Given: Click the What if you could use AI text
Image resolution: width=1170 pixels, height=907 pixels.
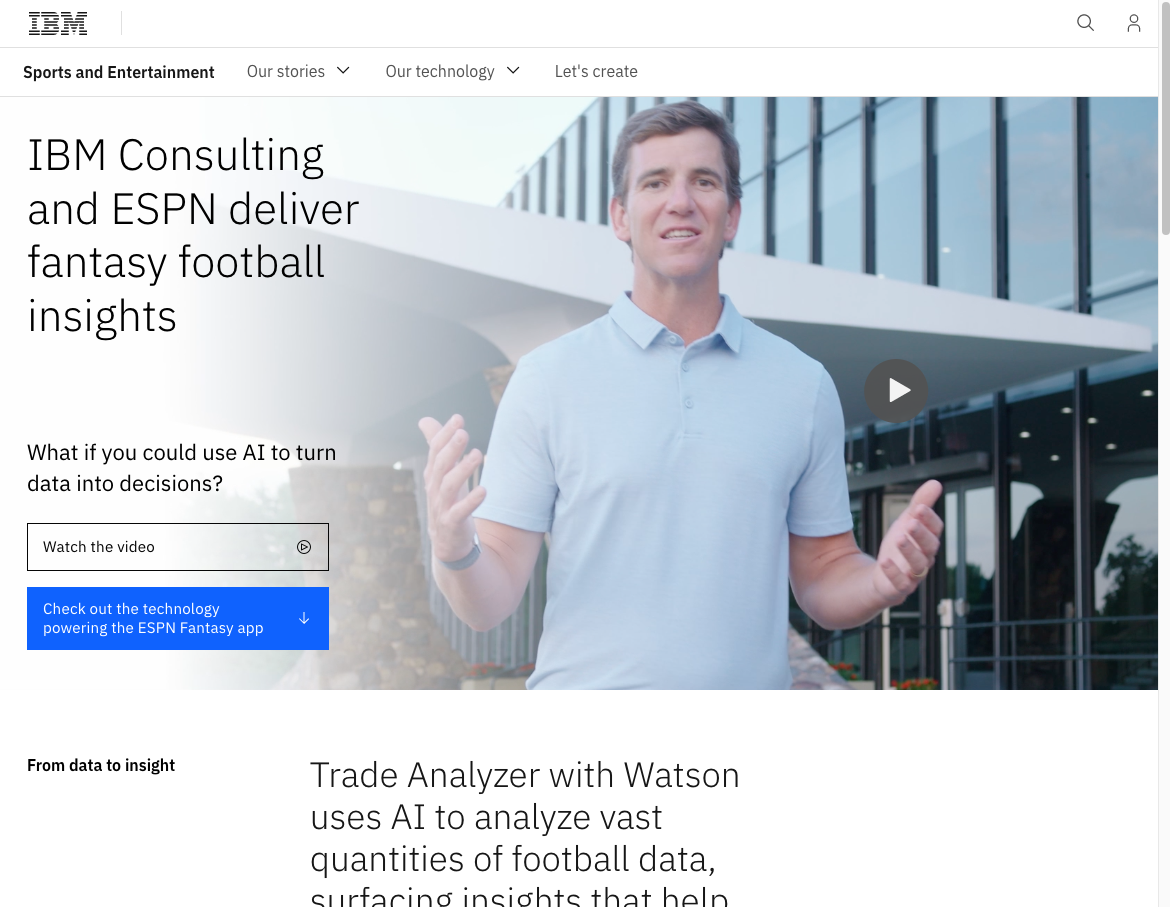Looking at the screenshot, I should (181, 468).
